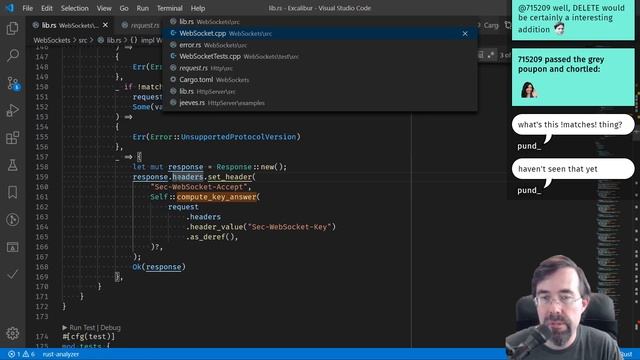640x360 pixels.
Task: Select jeeves.rs in quick open list
Action: click(320, 103)
